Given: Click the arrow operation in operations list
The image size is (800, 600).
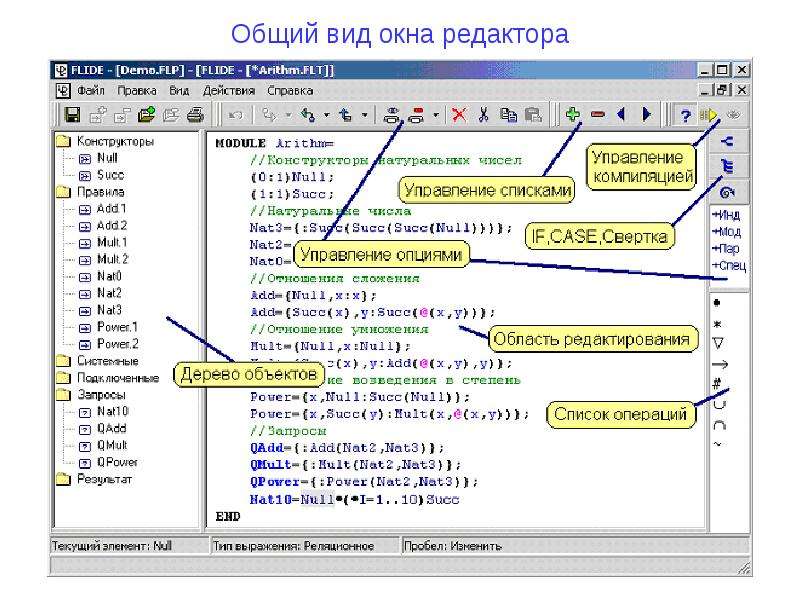Looking at the screenshot, I should pyautogui.click(x=719, y=364).
